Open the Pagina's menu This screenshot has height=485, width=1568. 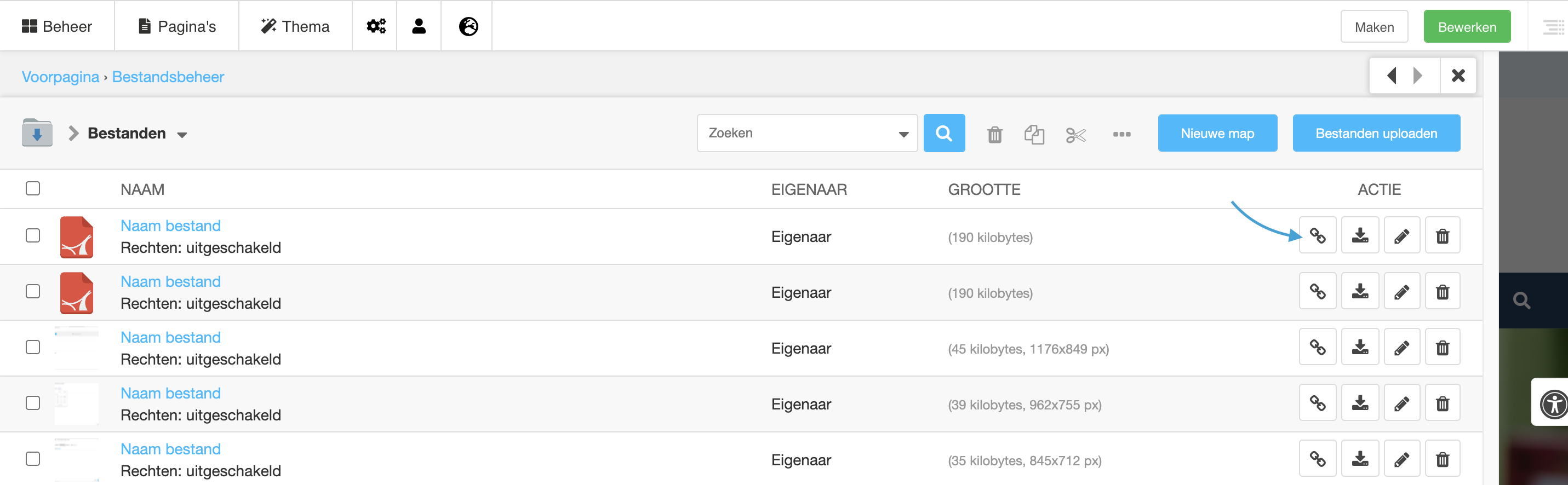pos(176,26)
